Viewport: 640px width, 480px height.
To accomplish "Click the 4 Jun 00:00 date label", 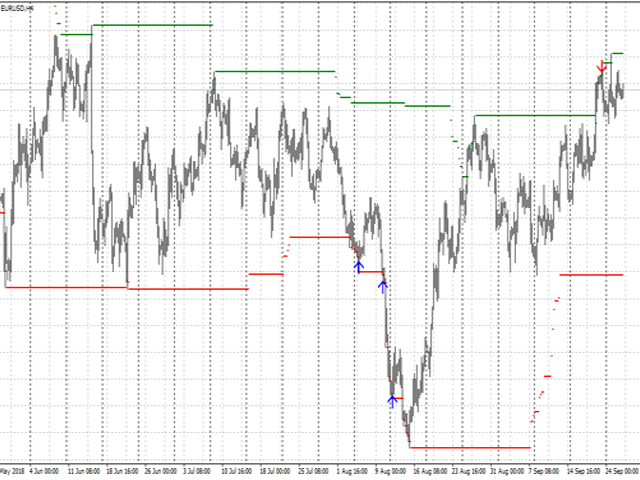I will [x=45, y=468].
